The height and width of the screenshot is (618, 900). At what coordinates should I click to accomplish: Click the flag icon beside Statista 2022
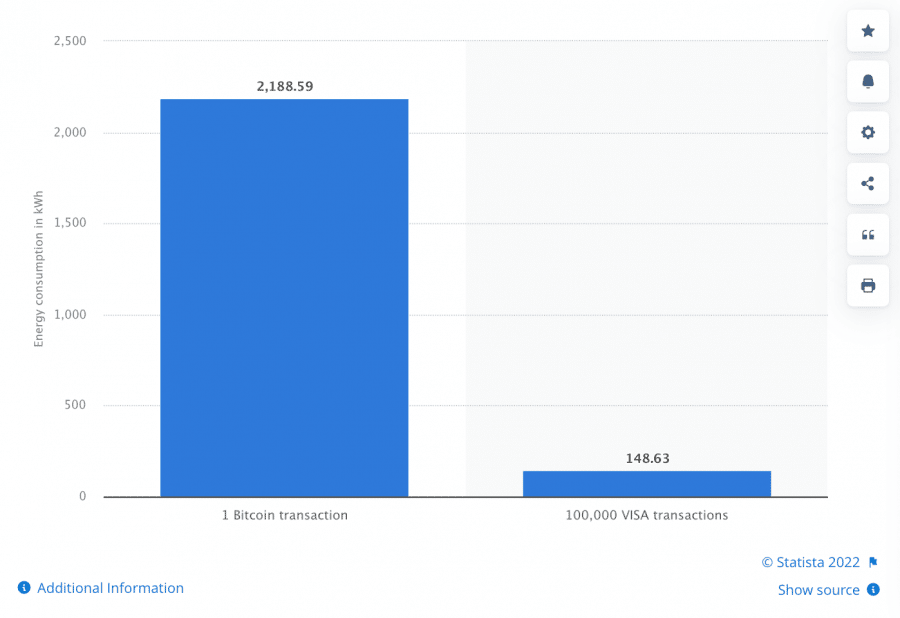coord(873,563)
